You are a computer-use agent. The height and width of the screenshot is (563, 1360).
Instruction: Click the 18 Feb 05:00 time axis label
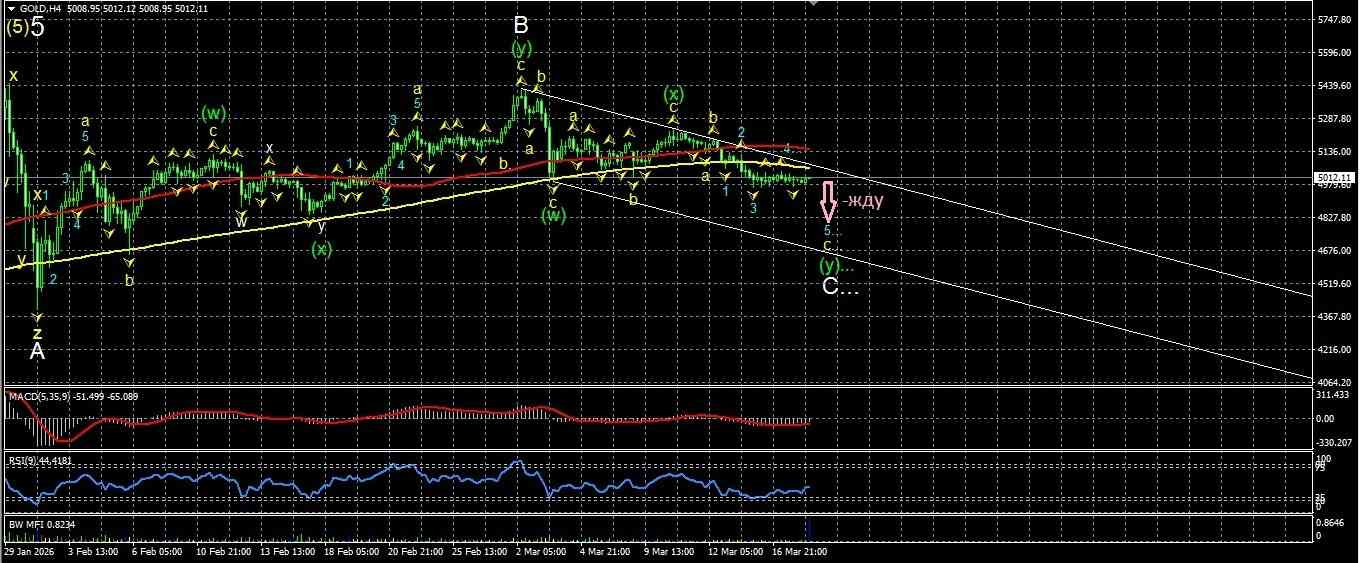[351, 551]
